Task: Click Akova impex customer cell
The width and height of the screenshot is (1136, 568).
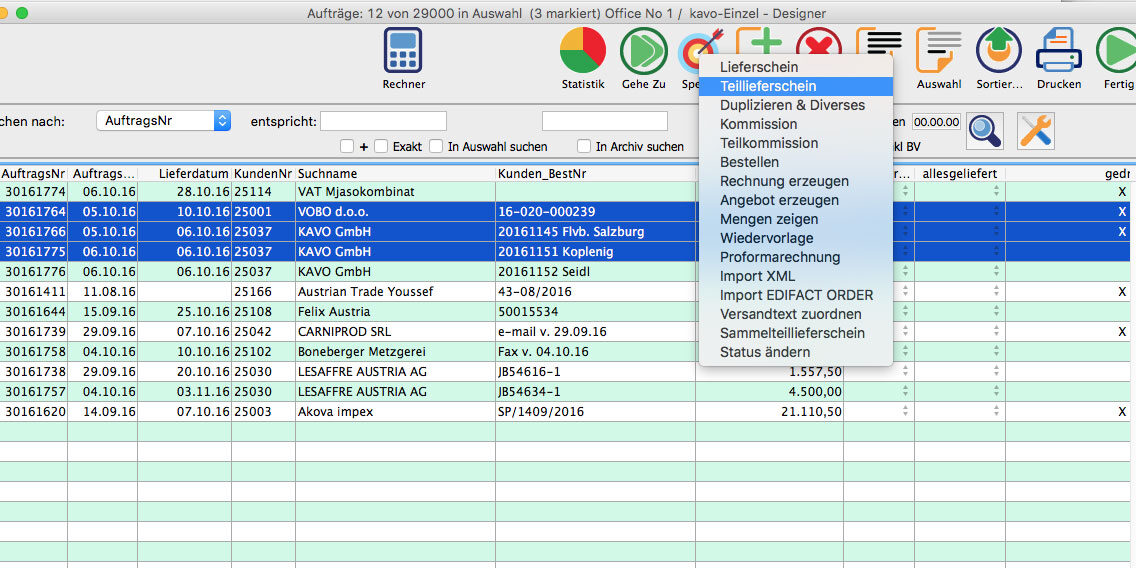Action: (396, 412)
